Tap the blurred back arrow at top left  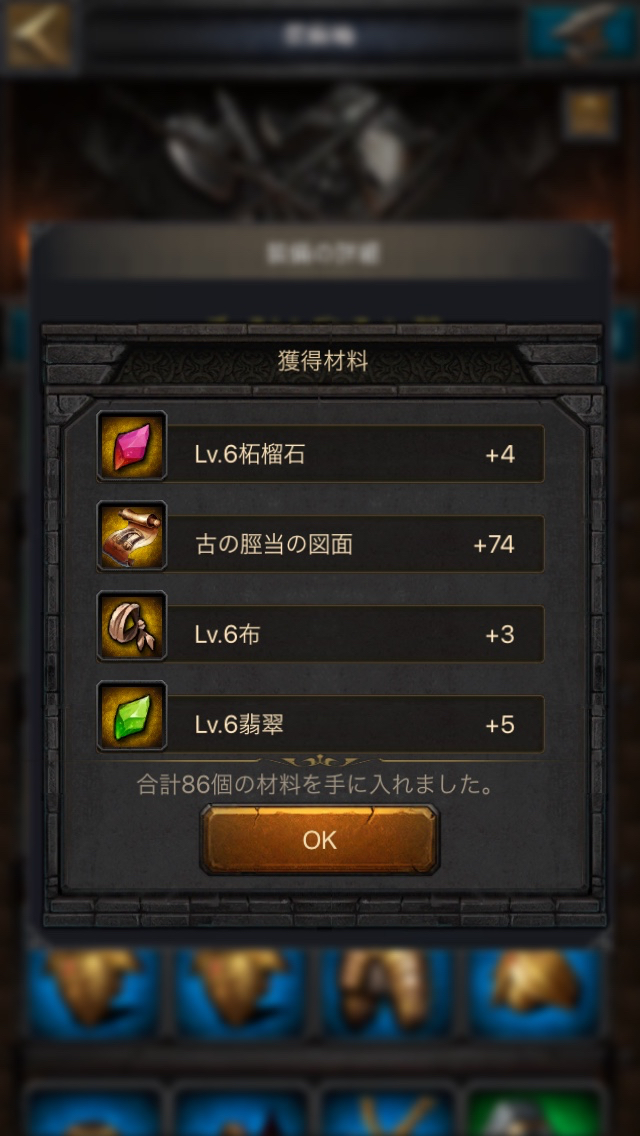[39, 34]
